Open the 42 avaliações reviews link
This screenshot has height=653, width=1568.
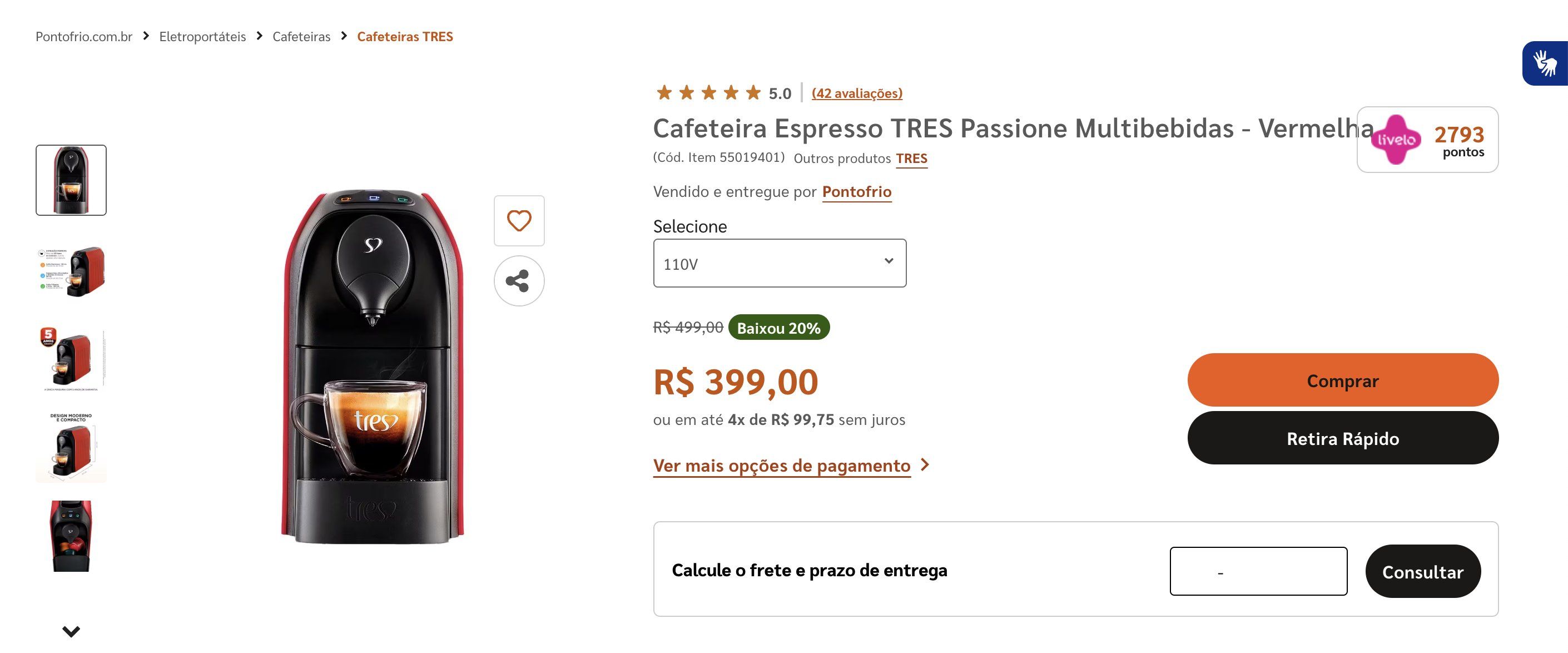(856, 93)
